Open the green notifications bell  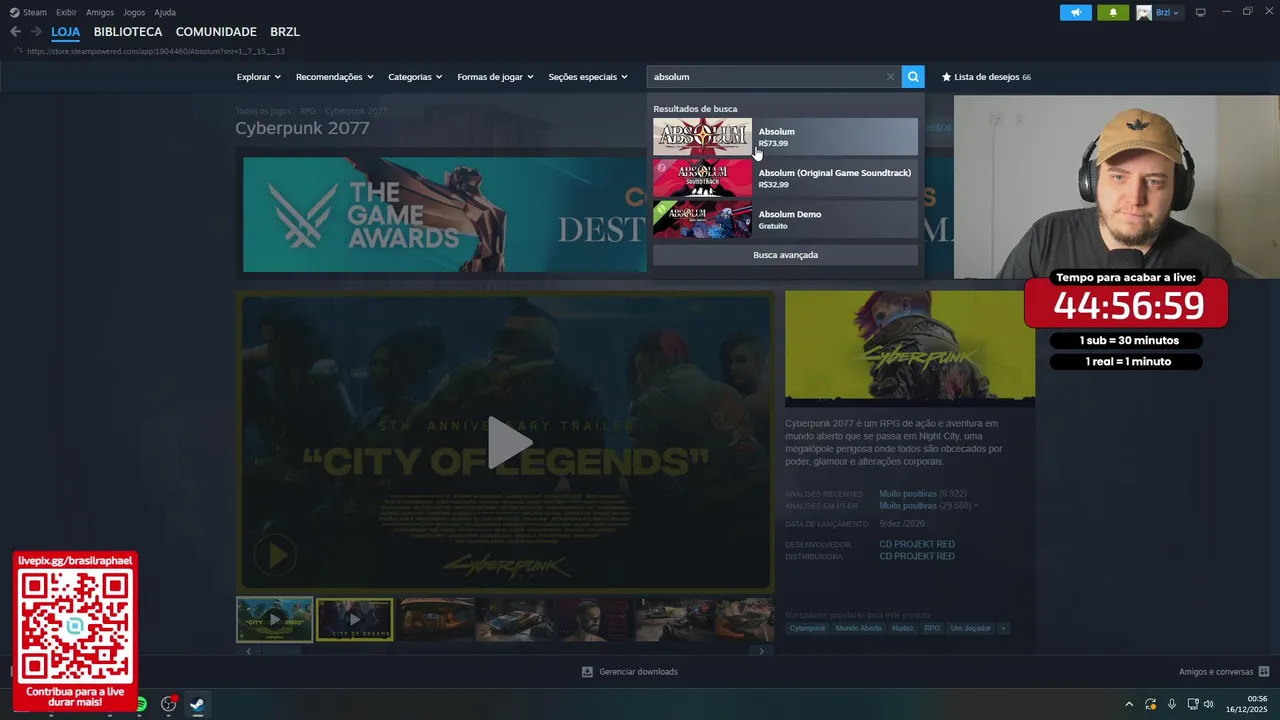click(1113, 13)
